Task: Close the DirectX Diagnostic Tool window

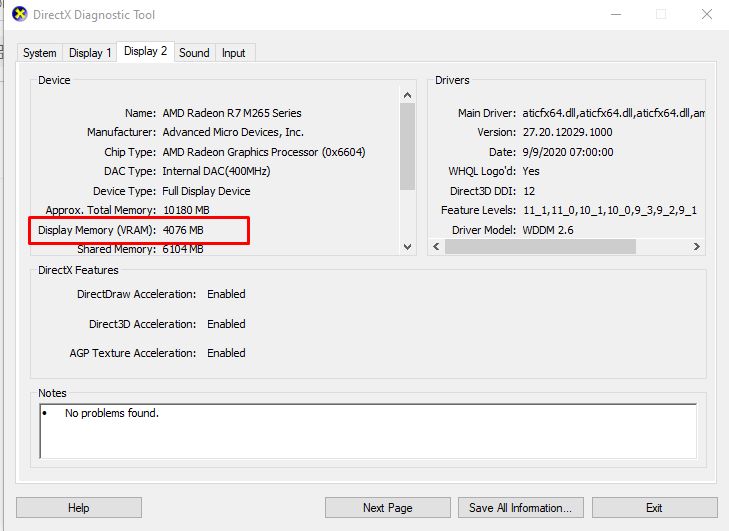Action: (x=707, y=14)
